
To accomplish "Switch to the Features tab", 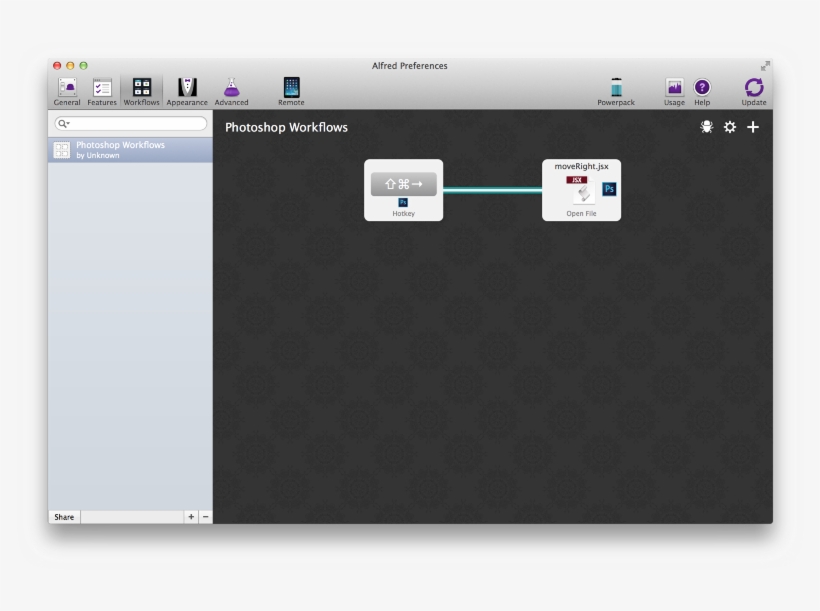I will tap(102, 90).
